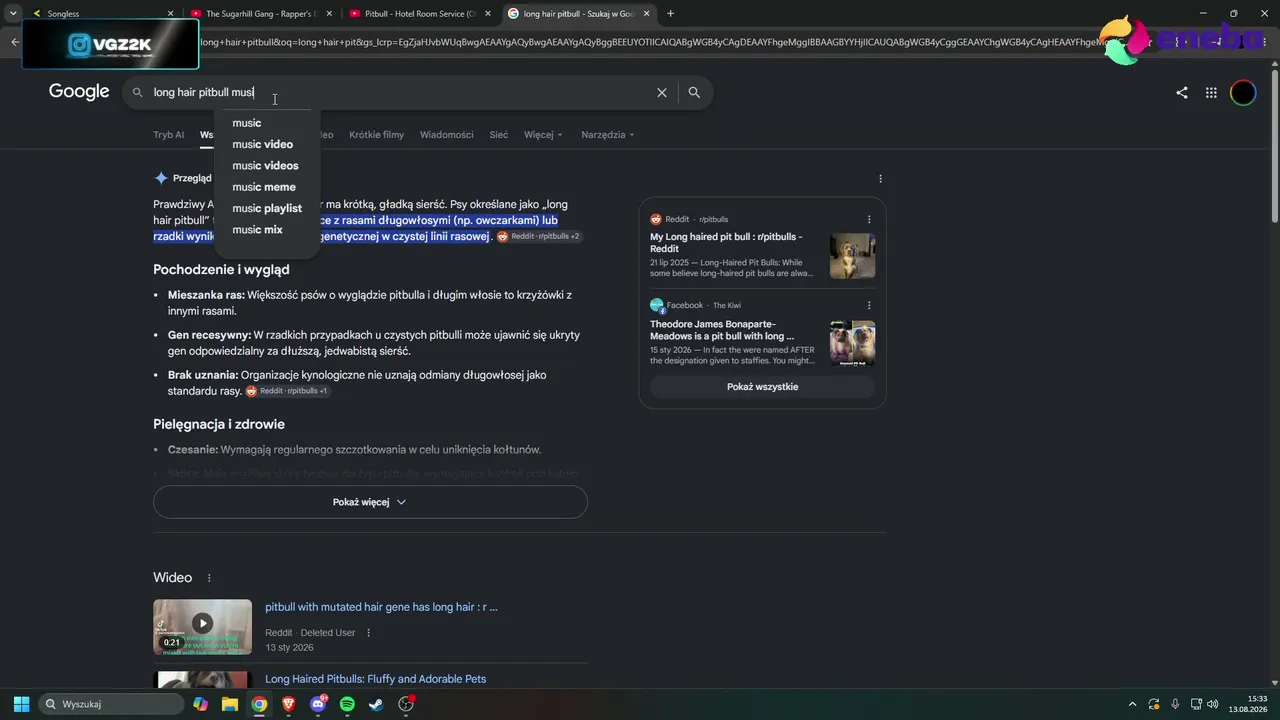
Task: Play the 0:21 pitbull video thumbnail
Action: tap(202, 627)
